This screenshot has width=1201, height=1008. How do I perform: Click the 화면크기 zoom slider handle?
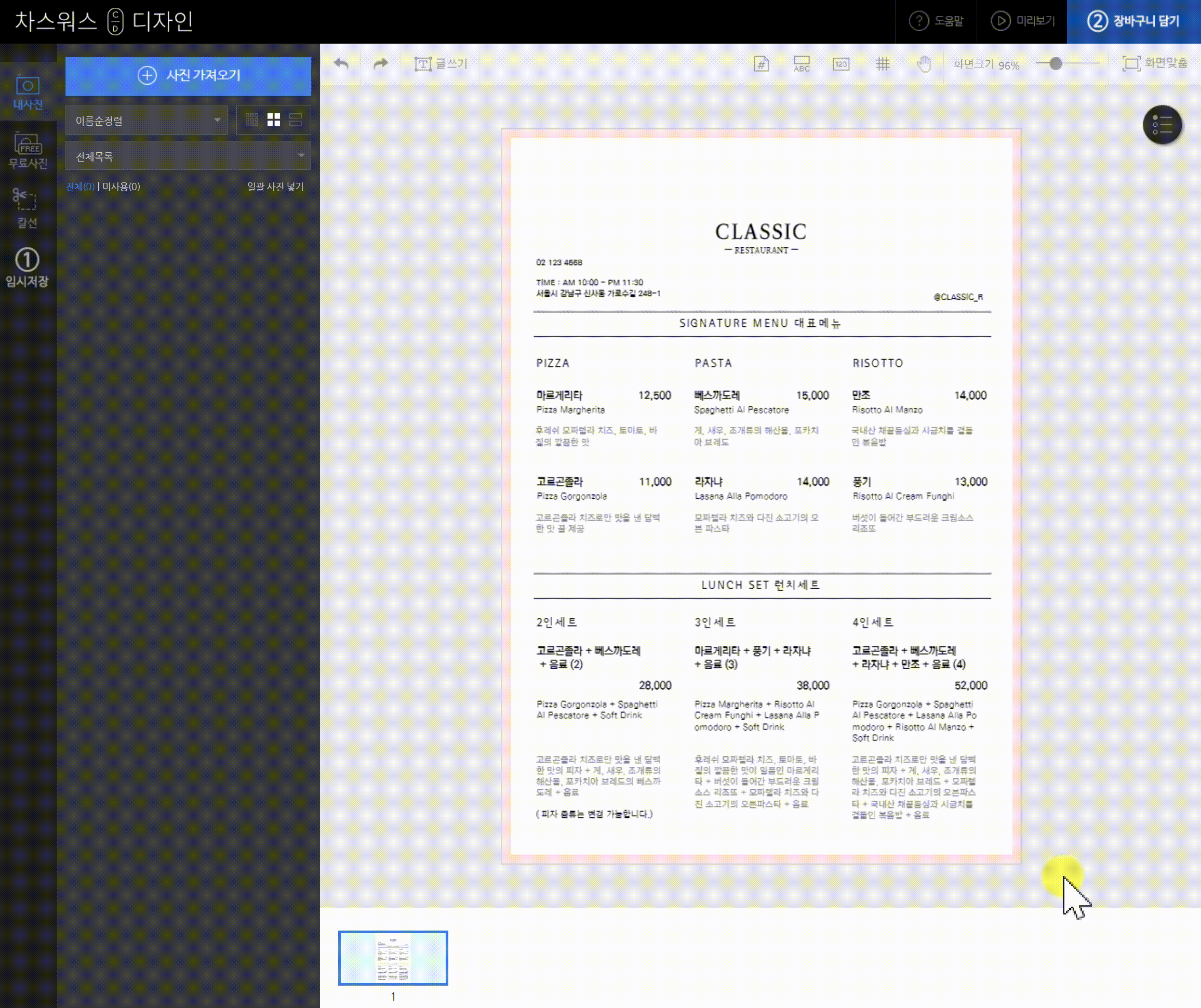(1056, 63)
